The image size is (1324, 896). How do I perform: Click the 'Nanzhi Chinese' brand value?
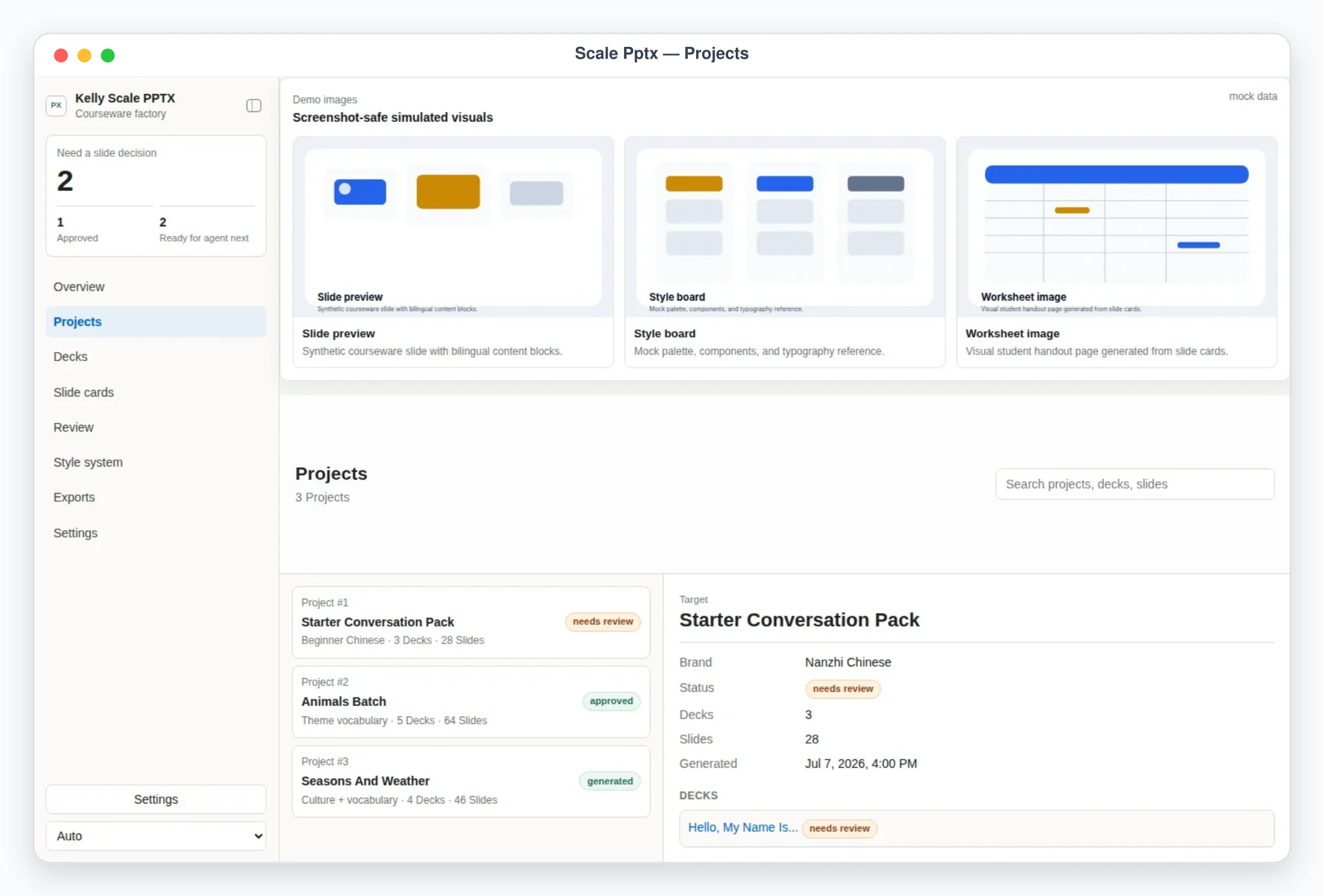tap(848, 662)
